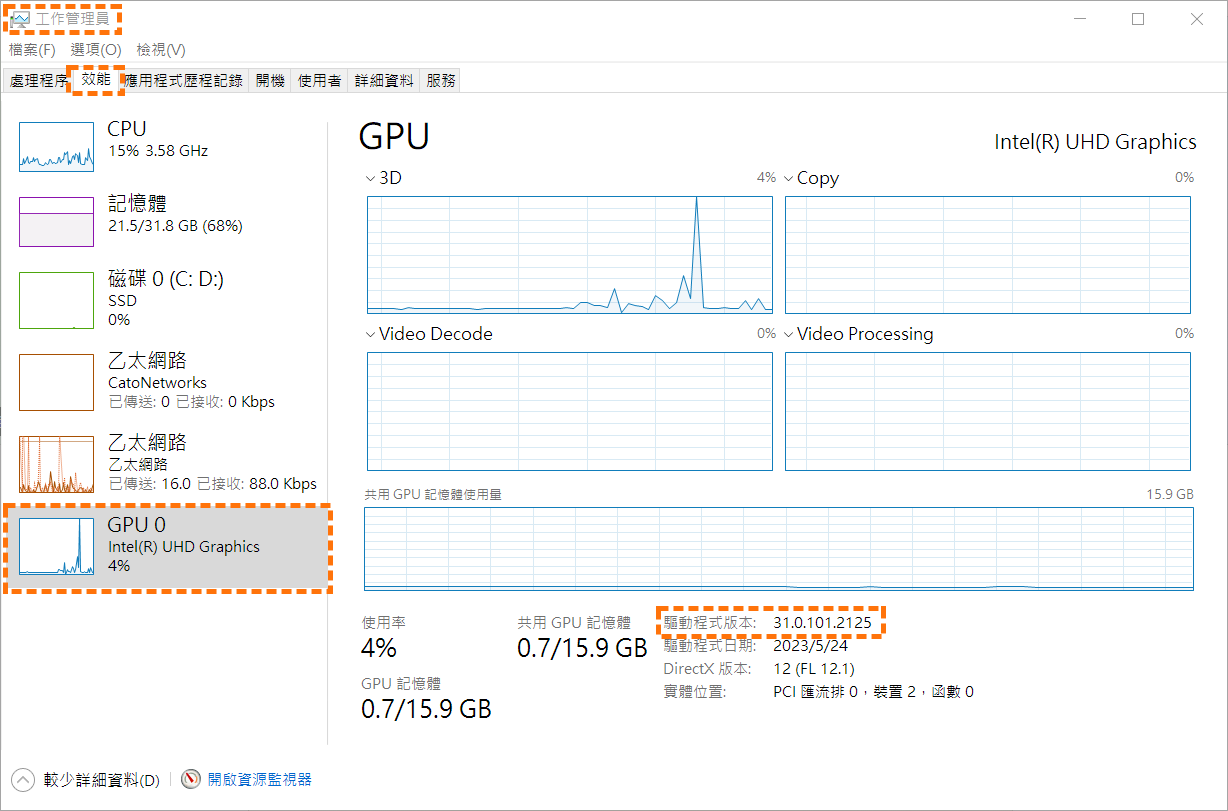Switch to the 詳細資料 tab
Screen dimensions: 1228x811
[384, 81]
